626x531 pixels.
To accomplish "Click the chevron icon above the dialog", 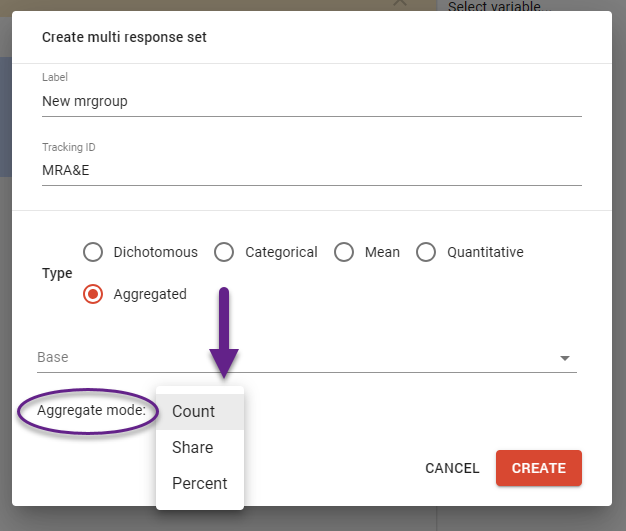I will point(399,4).
